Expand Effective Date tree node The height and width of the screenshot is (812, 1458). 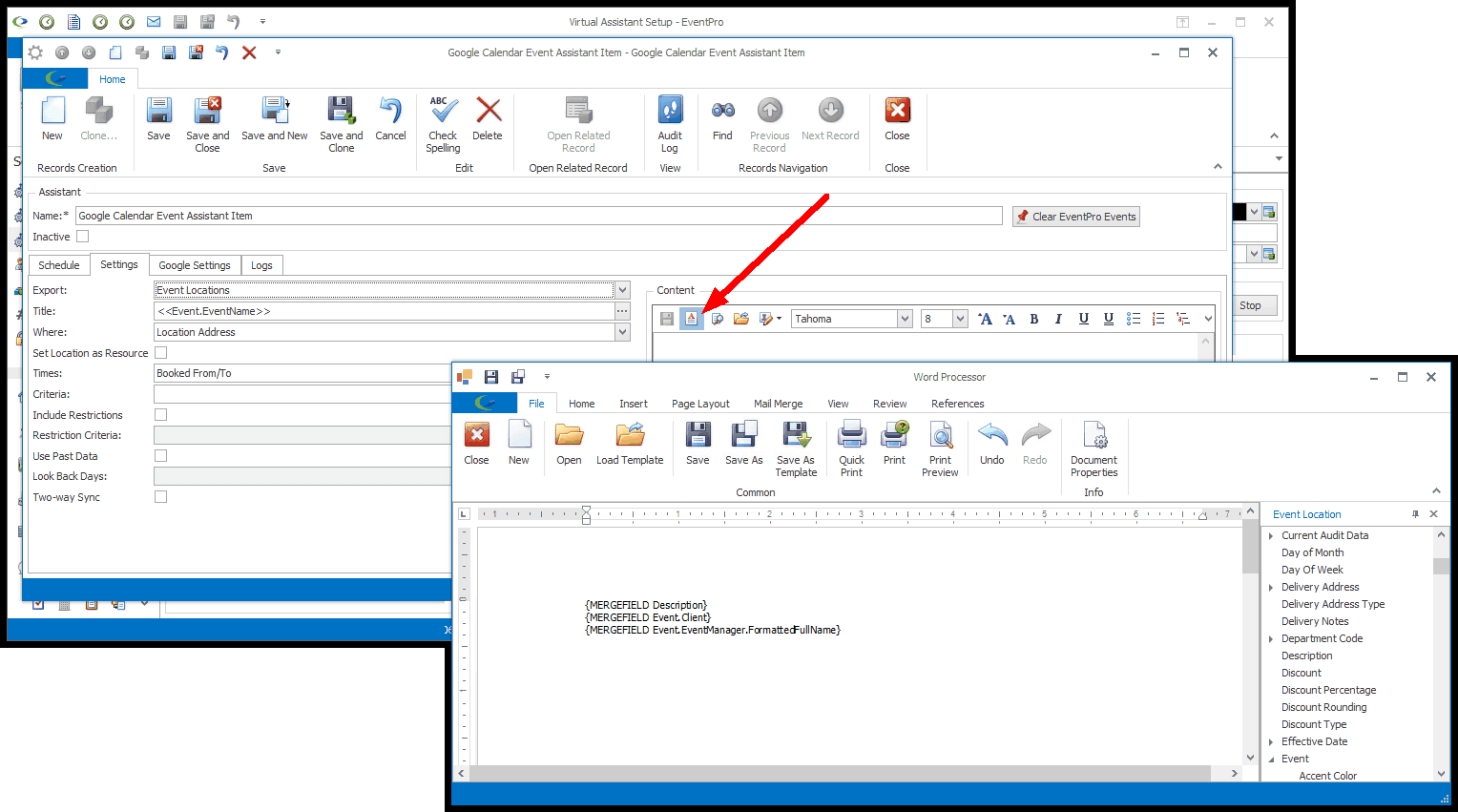(1272, 742)
